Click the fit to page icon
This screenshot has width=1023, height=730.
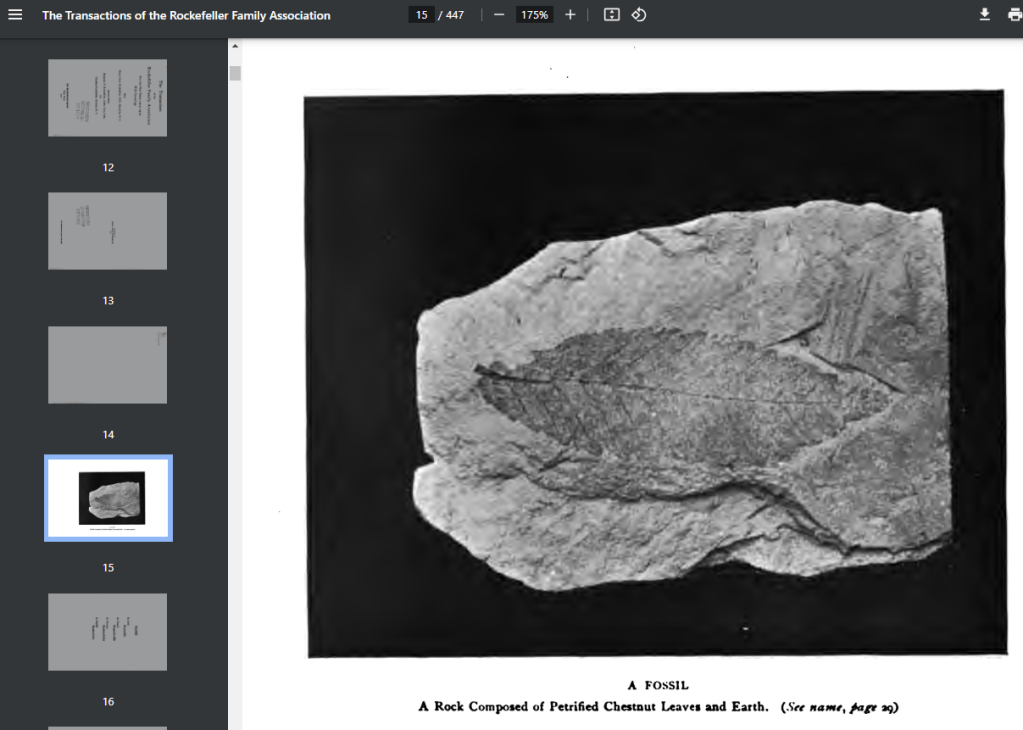(x=612, y=15)
